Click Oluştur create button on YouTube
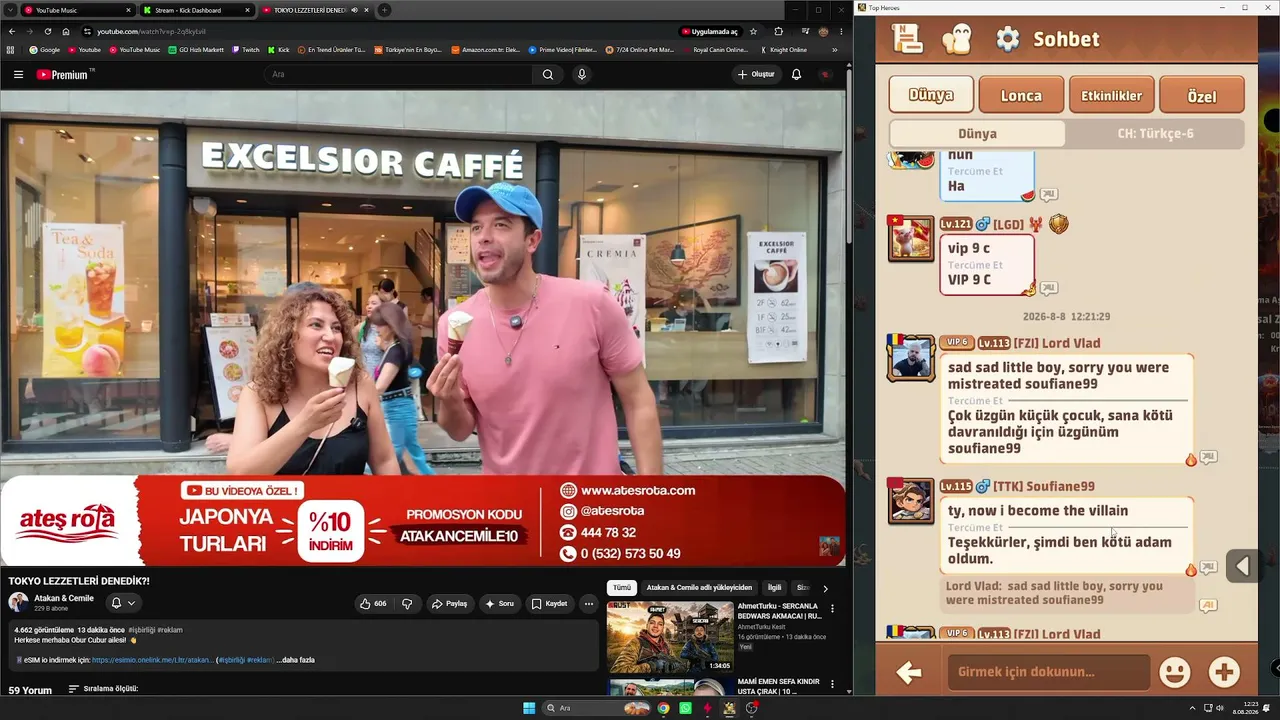The image size is (1280, 720). click(756, 74)
